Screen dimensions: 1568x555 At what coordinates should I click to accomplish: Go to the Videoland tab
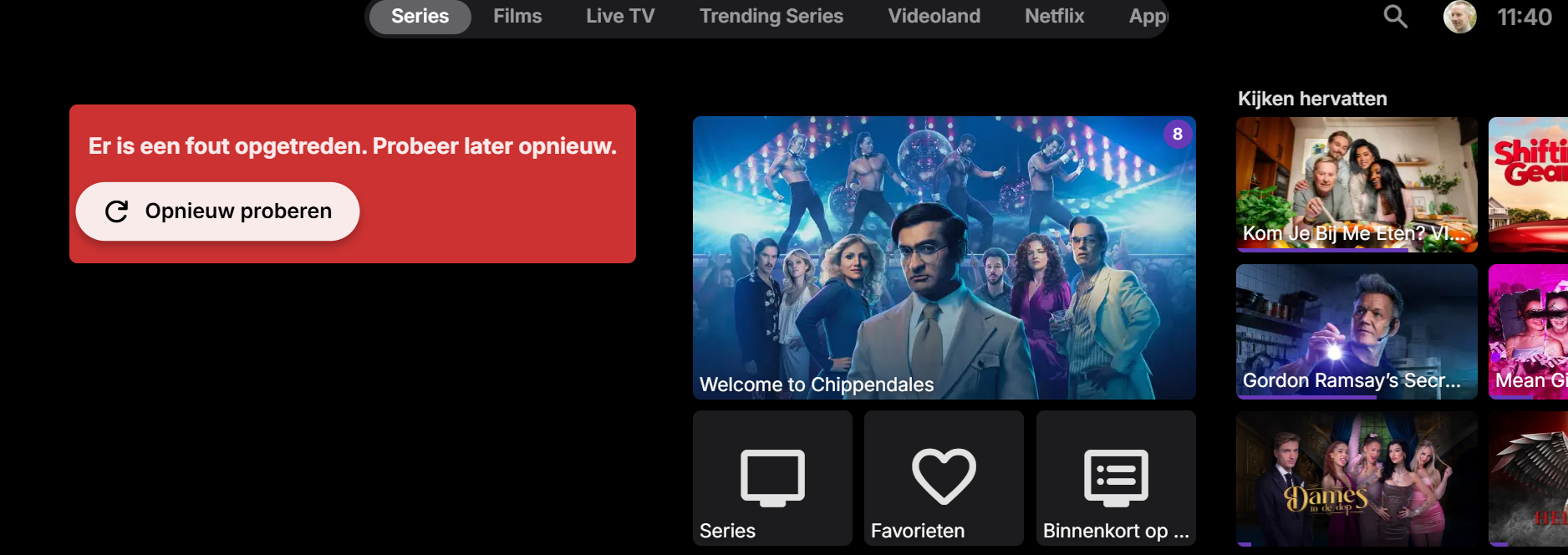click(934, 17)
